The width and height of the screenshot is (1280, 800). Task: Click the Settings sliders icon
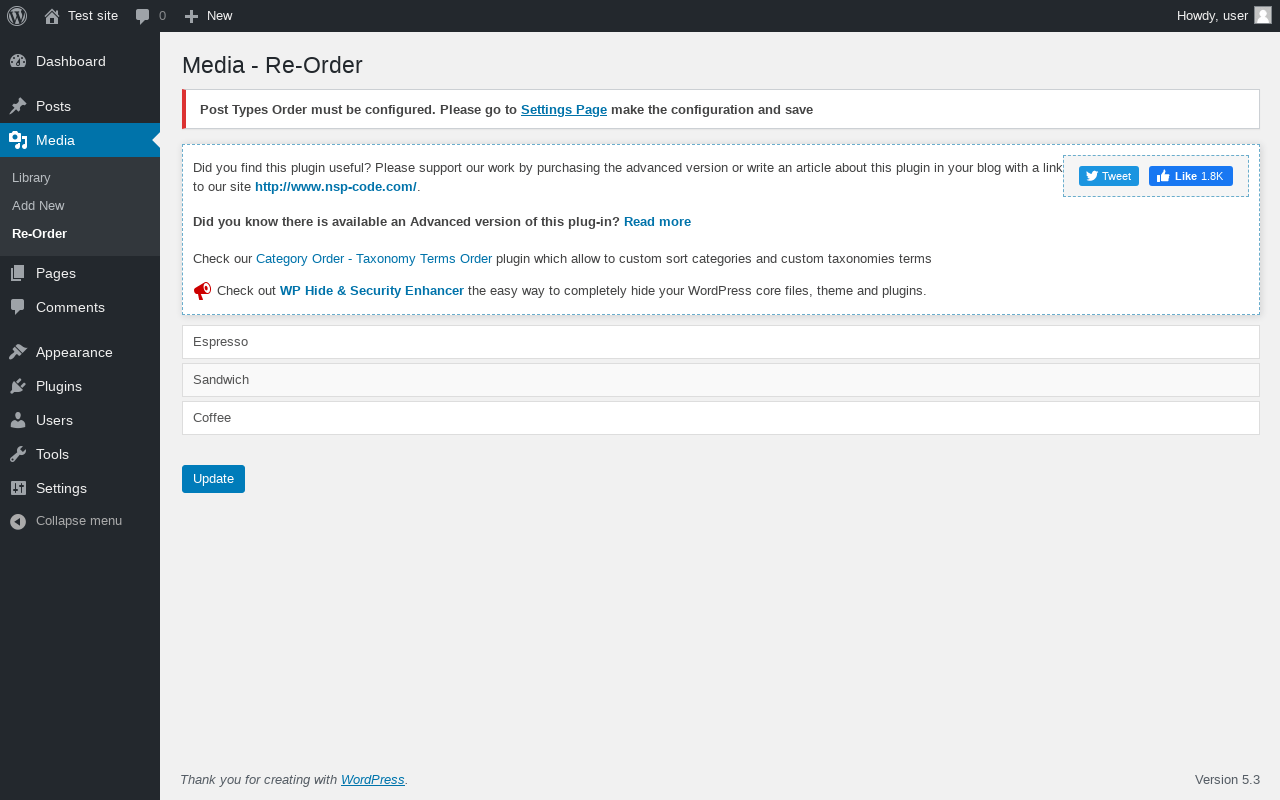tap(18, 488)
